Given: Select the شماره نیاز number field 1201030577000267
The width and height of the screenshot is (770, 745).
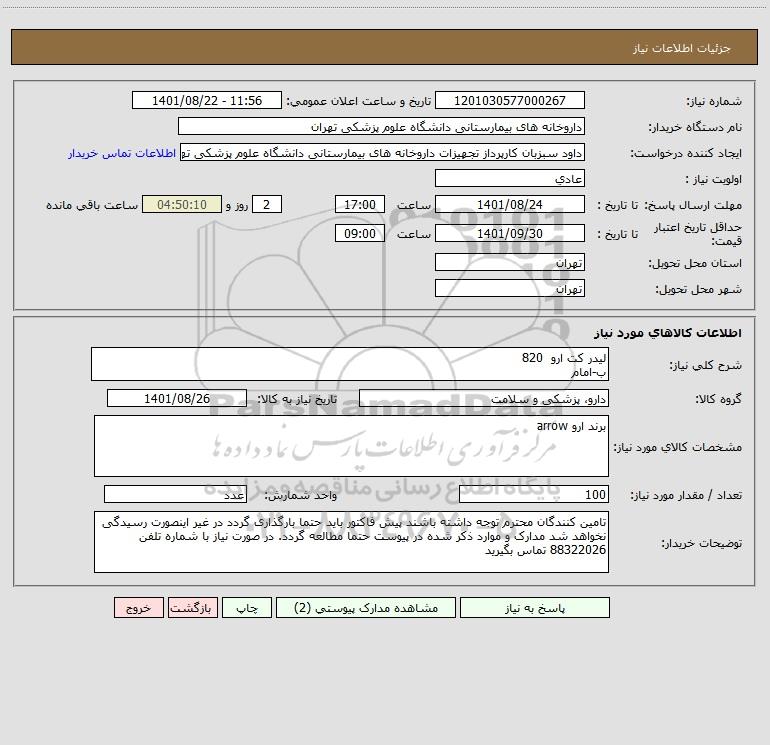Looking at the screenshot, I should point(510,100).
